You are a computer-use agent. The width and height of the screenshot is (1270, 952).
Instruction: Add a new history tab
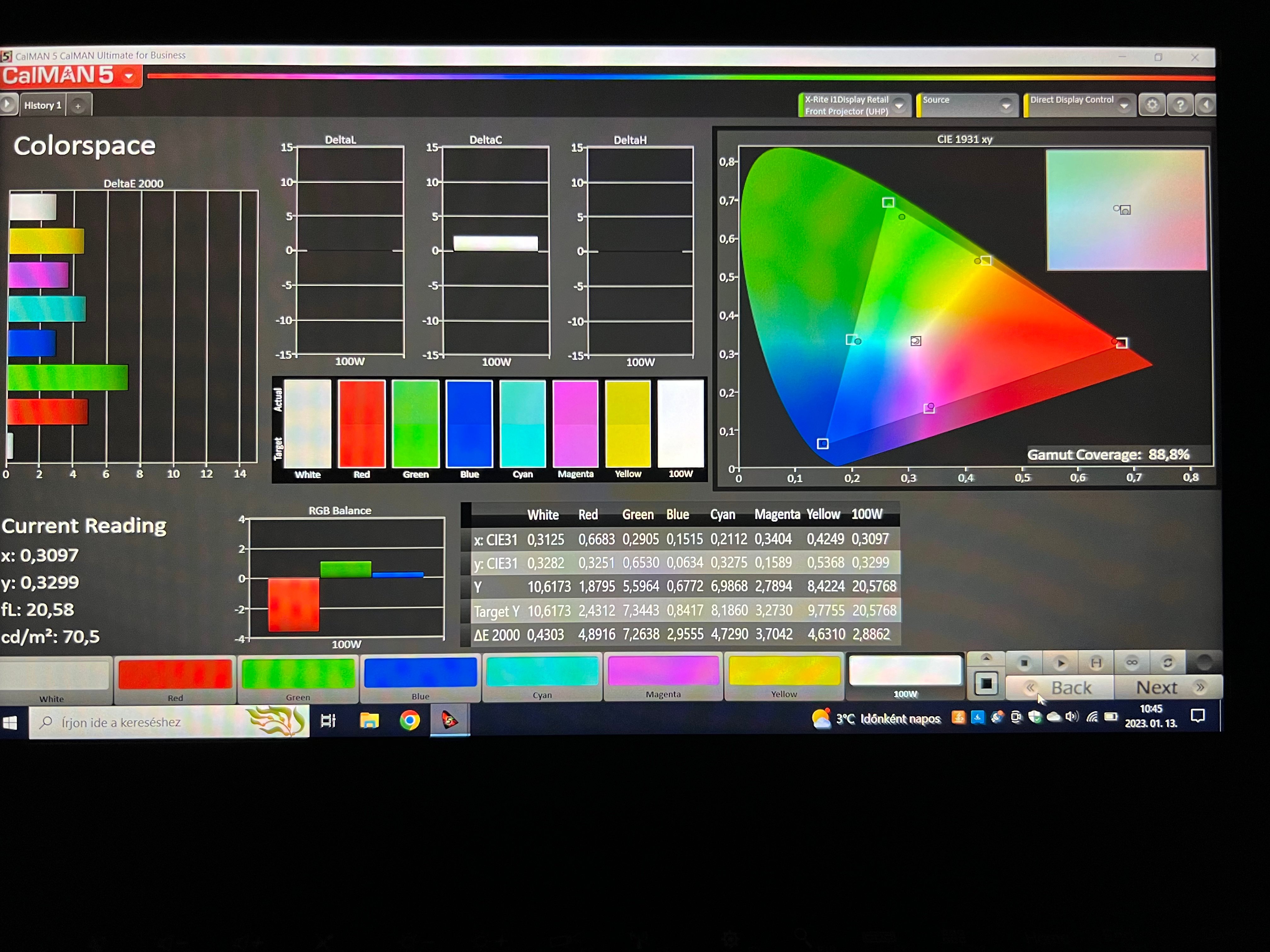tap(78, 106)
